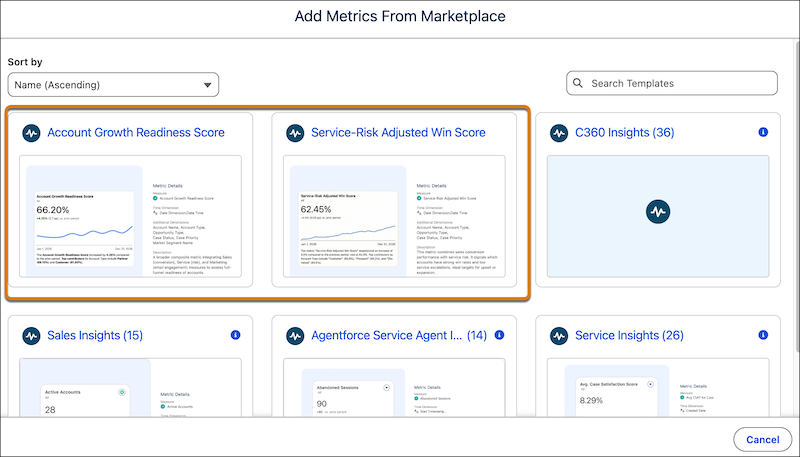Click the pulse icon beside Service Insights
Screen dimensions: 800x457
click(x=559, y=336)
